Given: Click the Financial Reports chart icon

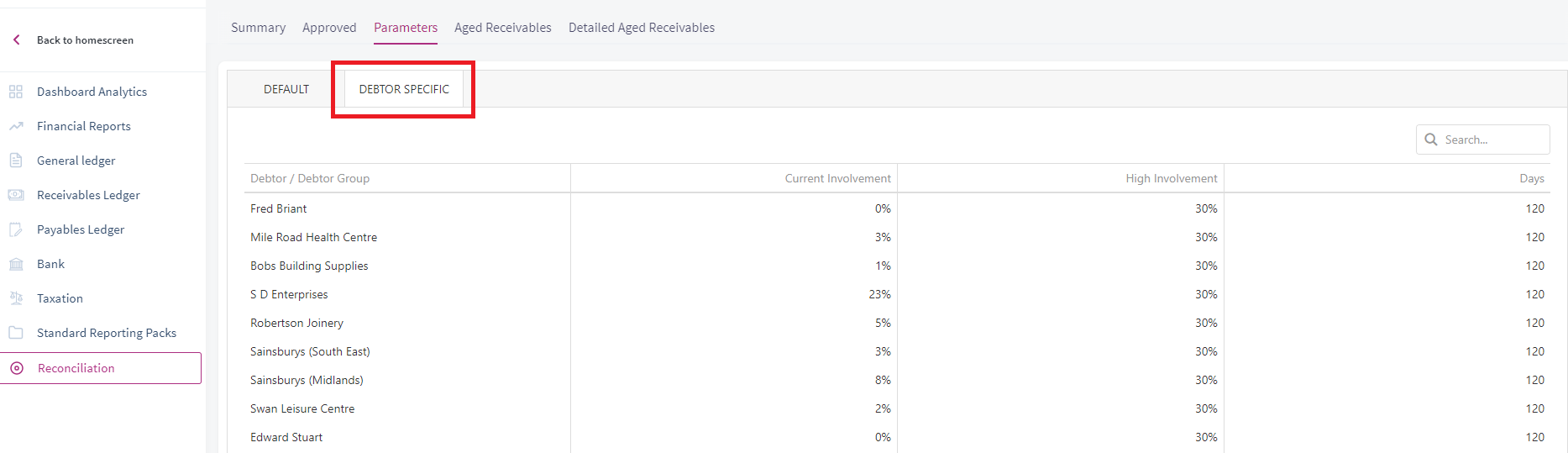Looking at the screenshot, I should pos(16,126).
